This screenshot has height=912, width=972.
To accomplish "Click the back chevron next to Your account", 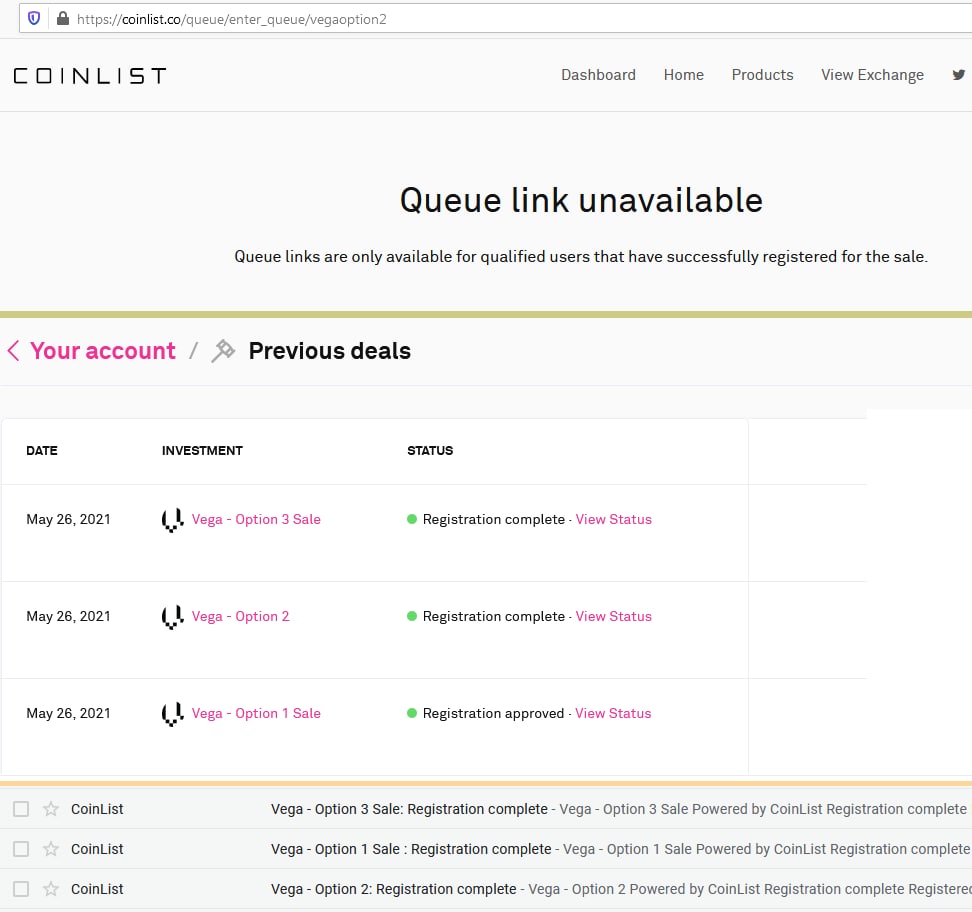I will tap(14, 351).
